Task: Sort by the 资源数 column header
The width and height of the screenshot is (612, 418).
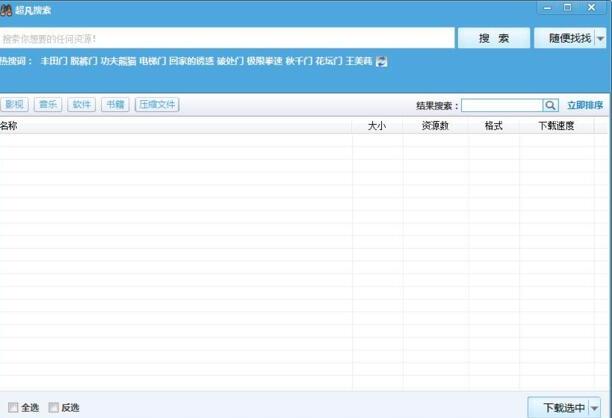Action: click(x=435, y=126)
